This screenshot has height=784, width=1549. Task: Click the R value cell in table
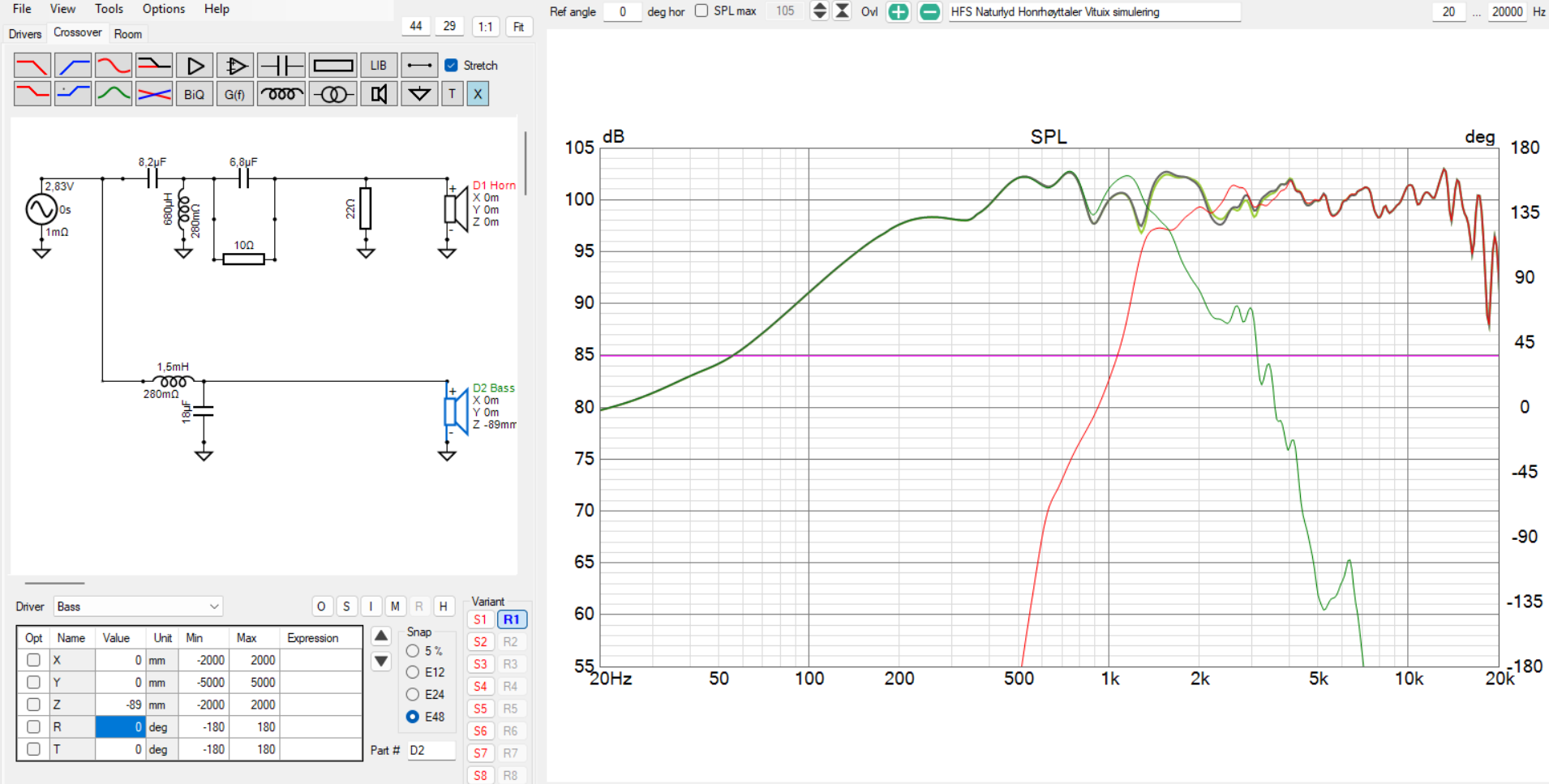(120, 726)
